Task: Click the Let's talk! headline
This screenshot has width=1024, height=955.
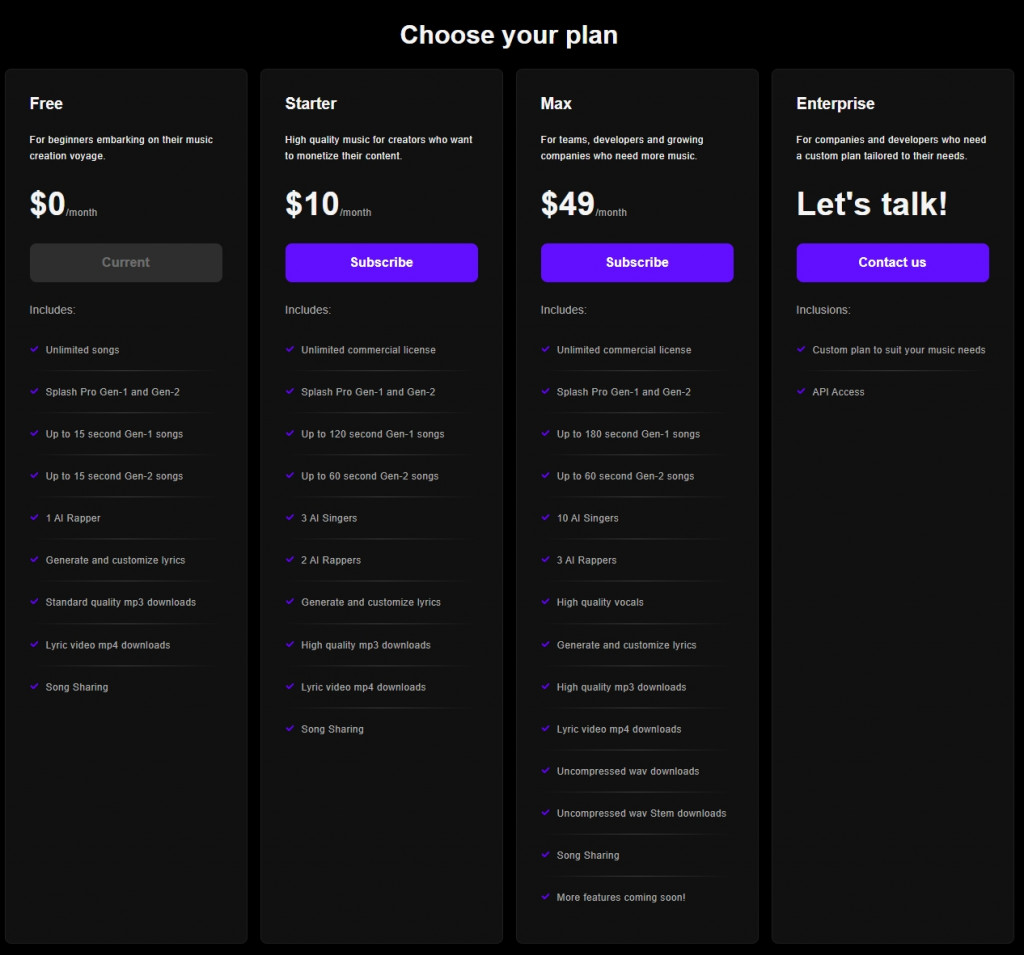Action: coord(871,205)
